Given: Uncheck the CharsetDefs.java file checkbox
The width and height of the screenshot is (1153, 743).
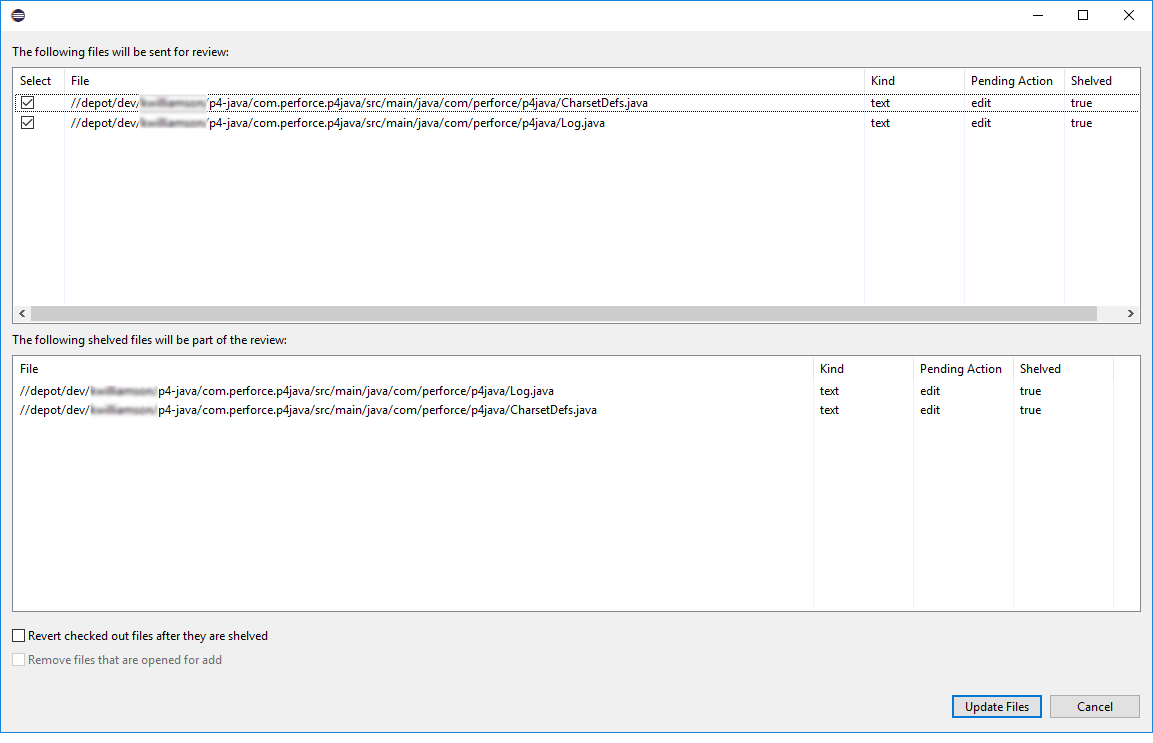Looking at the screenshot, I should point(28,103).
